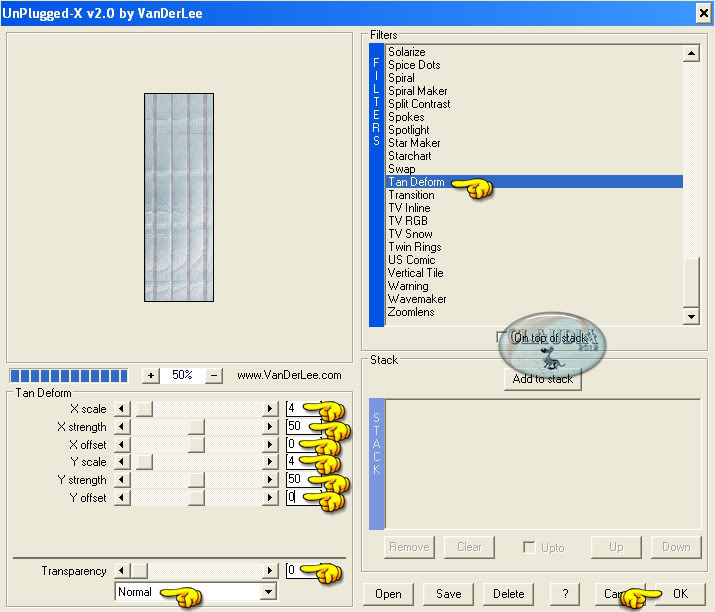The image size is (715, 612).
Task: Click the X scale slider thumb
Action: click(x=145, y=409)
